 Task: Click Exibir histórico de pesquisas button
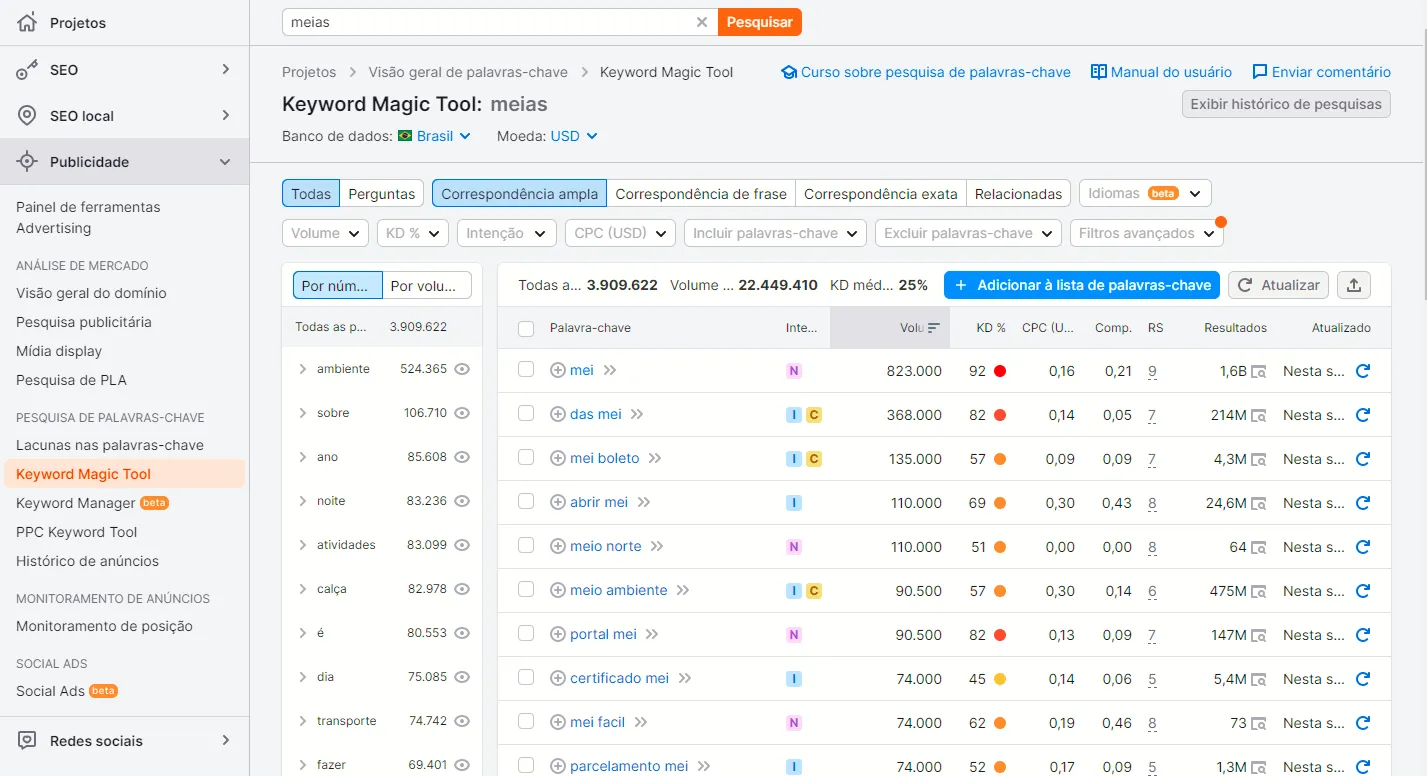(1286, 104)
